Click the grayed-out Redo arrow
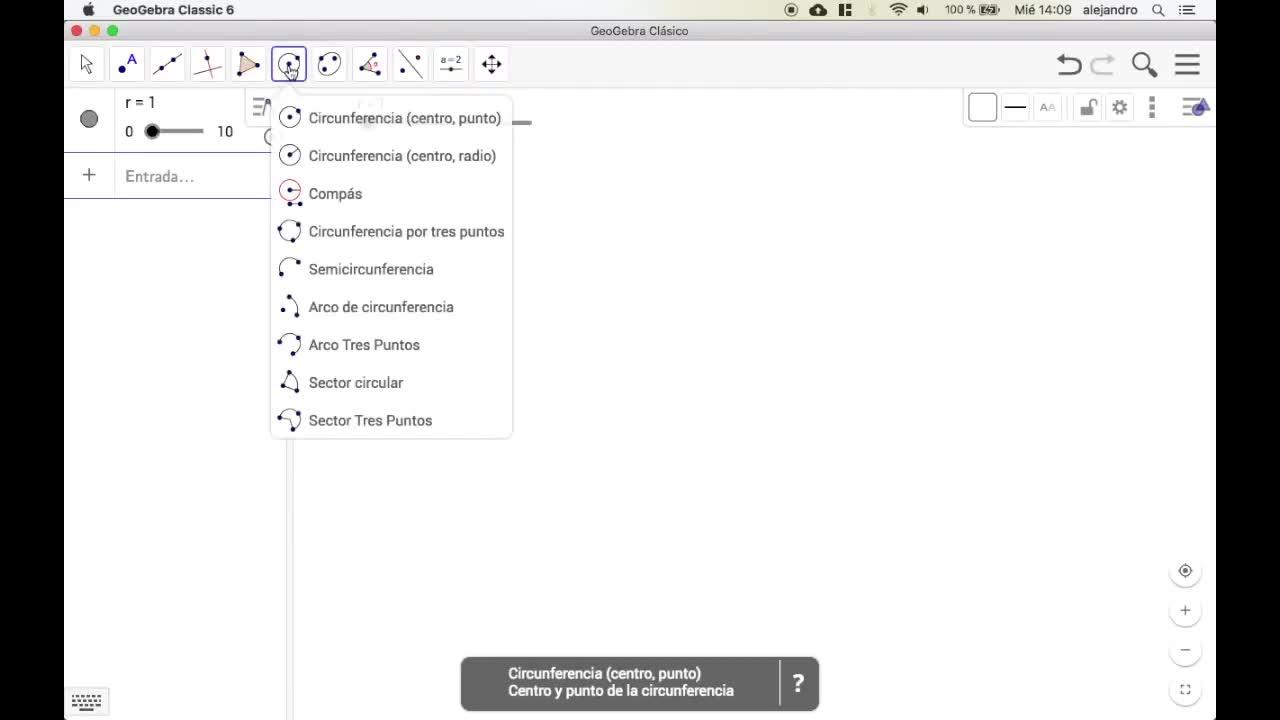 [1103, 65]
